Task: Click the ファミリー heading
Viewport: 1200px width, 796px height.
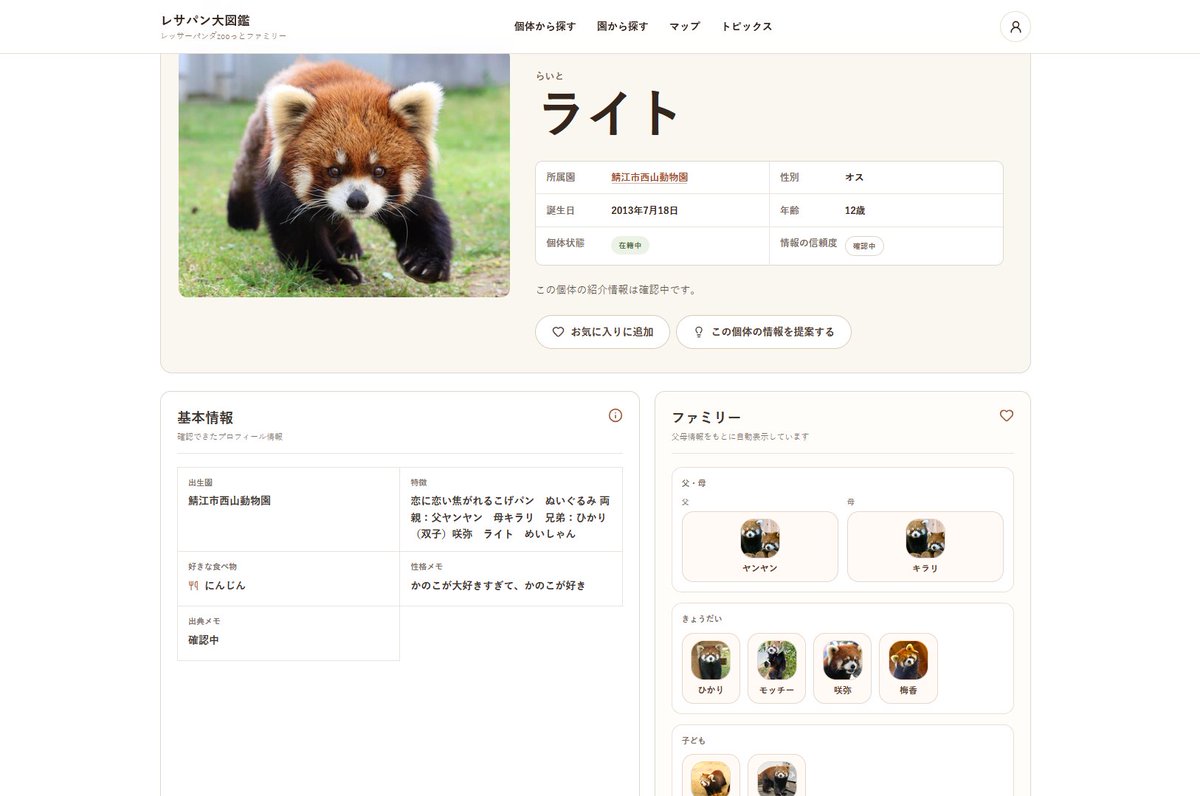Action: [706, 417]
